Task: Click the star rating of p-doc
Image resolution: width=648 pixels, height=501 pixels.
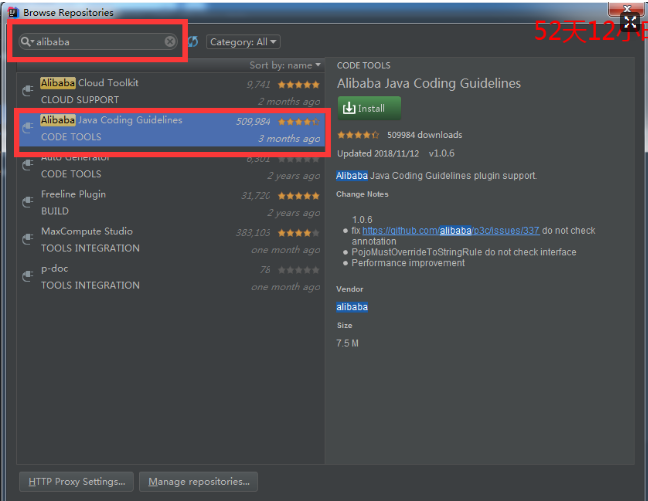Action: (x=298, y=270)
